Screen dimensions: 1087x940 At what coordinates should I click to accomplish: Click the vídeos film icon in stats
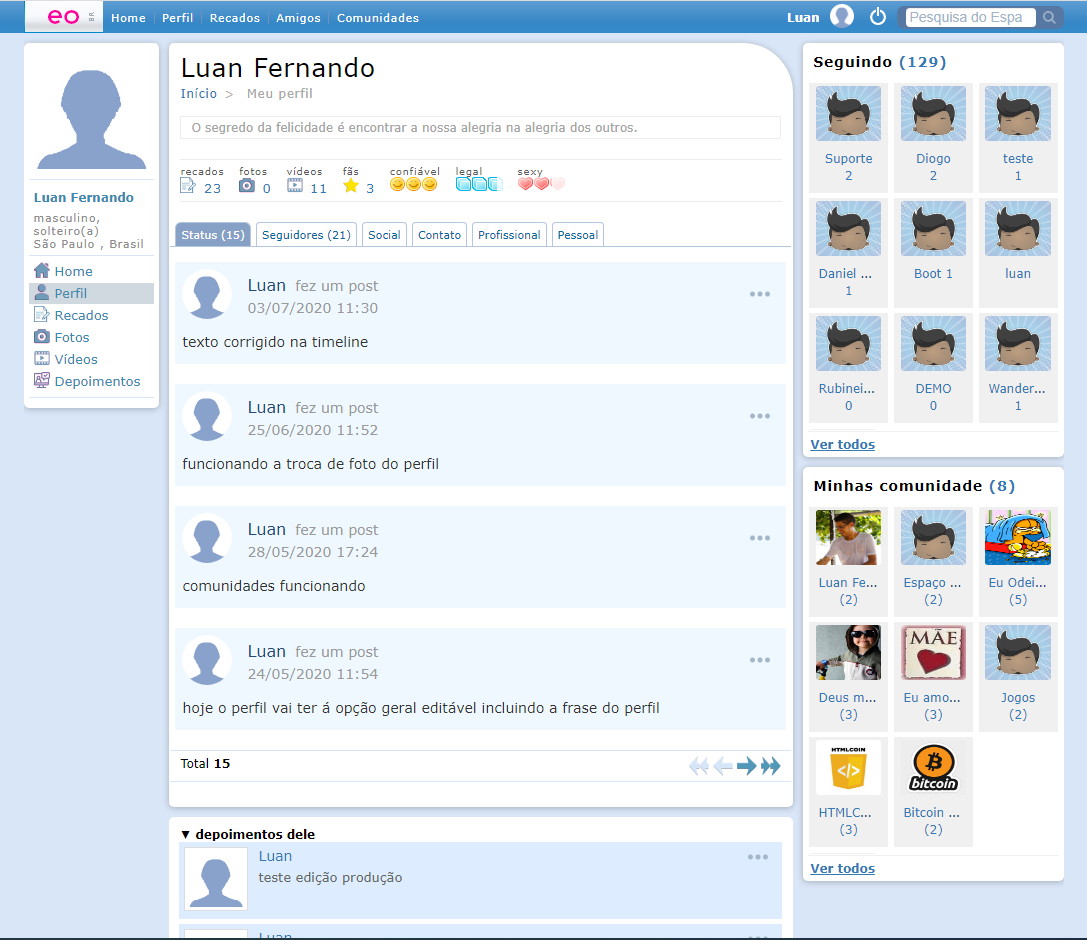point(295,185)
